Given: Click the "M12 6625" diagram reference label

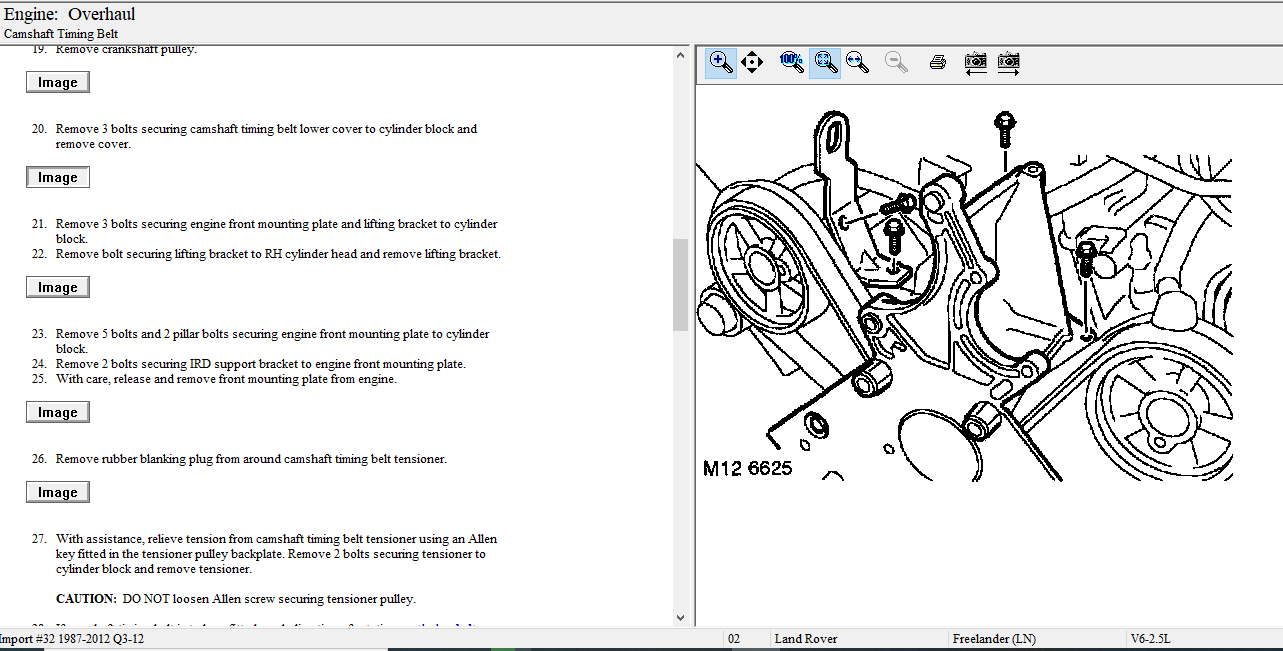Looking at the screenshot, I should tap(747, 468).
